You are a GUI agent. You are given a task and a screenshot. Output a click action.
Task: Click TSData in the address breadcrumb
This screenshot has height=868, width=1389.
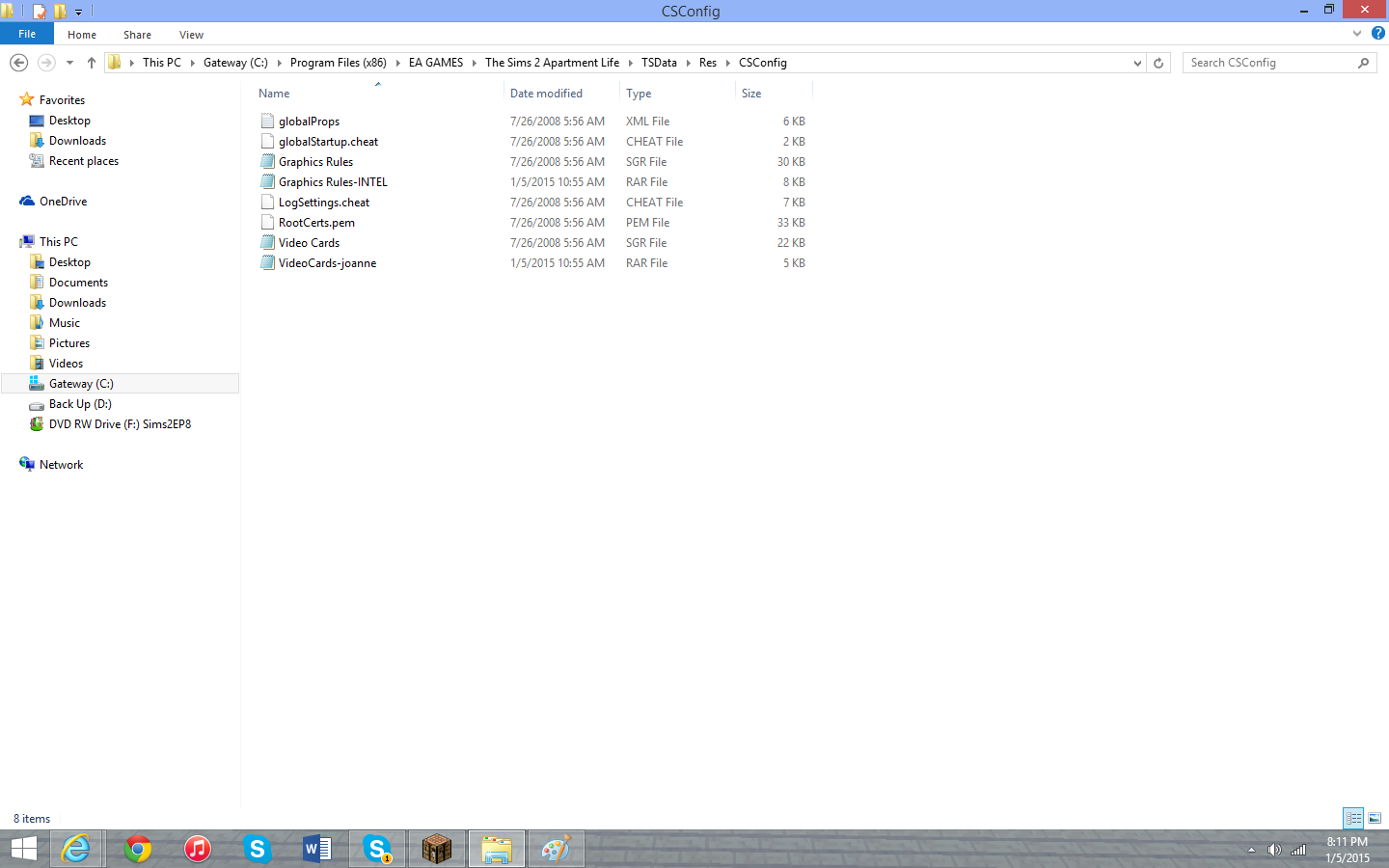659,63
